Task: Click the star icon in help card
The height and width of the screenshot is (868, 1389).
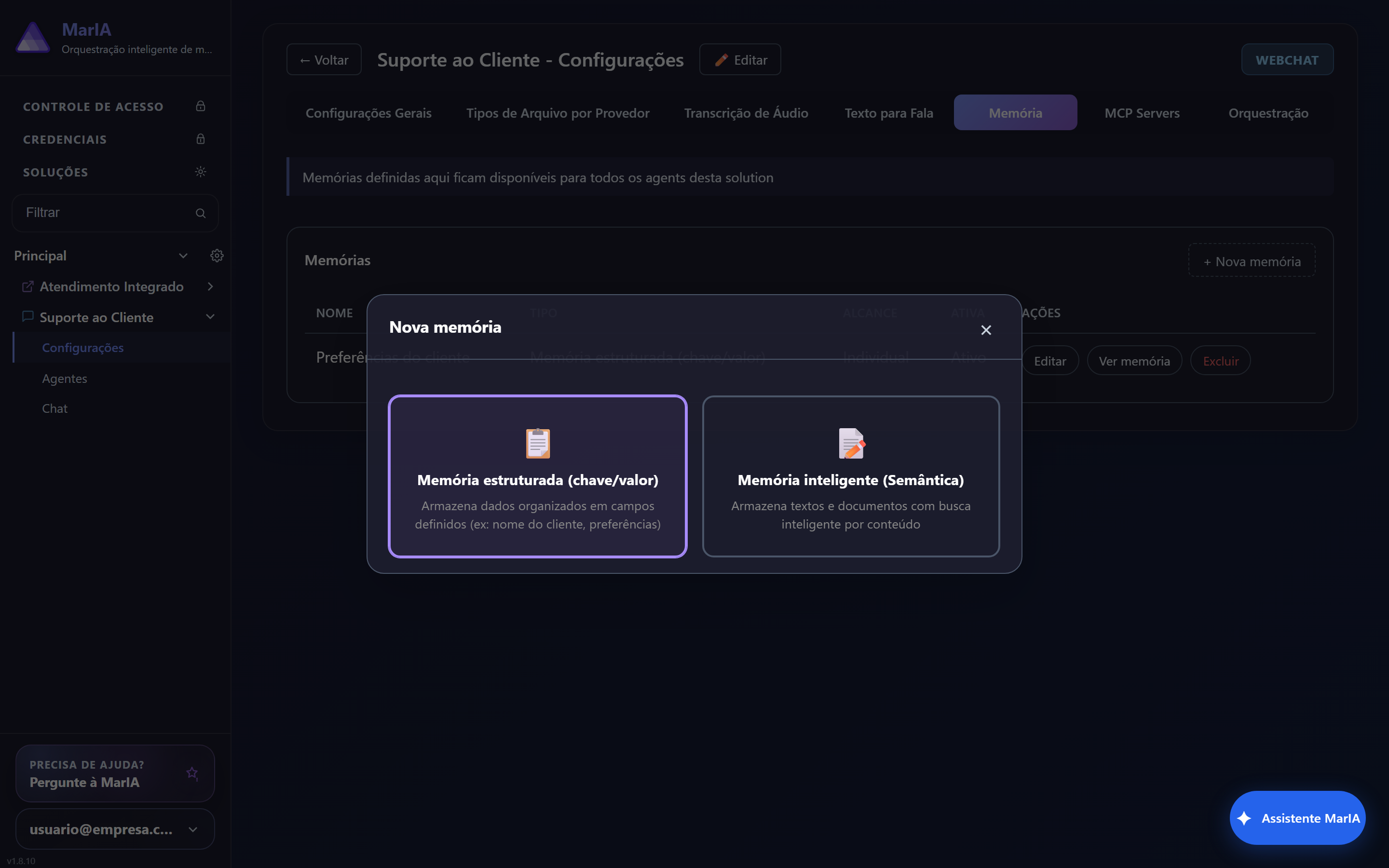Action: click(191, 773)
